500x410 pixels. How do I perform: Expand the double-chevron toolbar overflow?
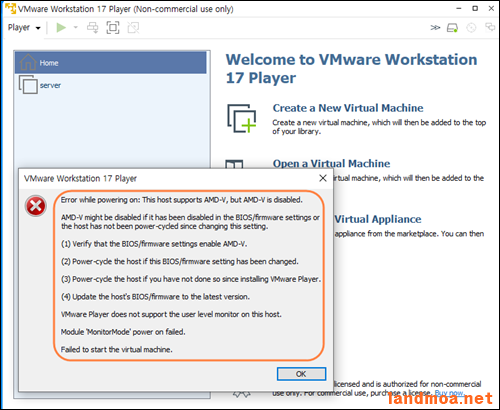coord(435,27)
